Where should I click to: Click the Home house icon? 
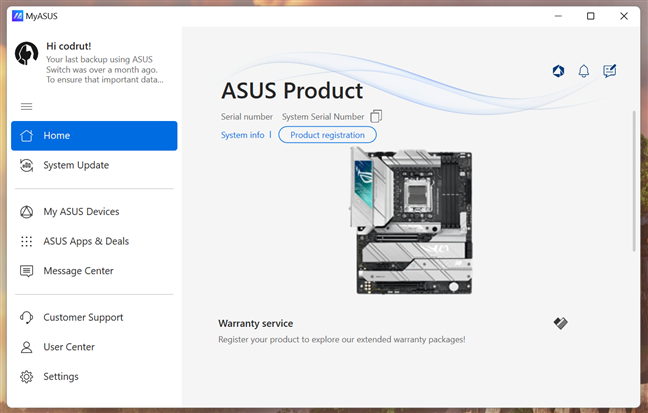(26, 136)
